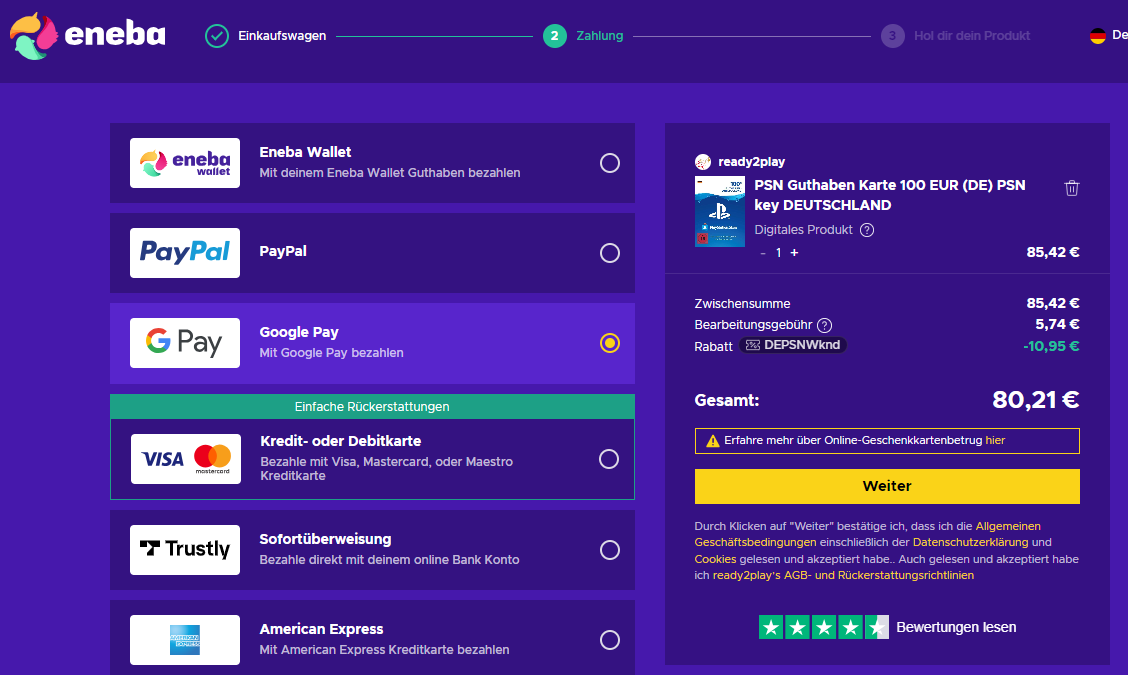The width and height of the screenshot is (1128, 675).
Task: Click the Eneba Wallet title text
Action: tap(305, 153)
